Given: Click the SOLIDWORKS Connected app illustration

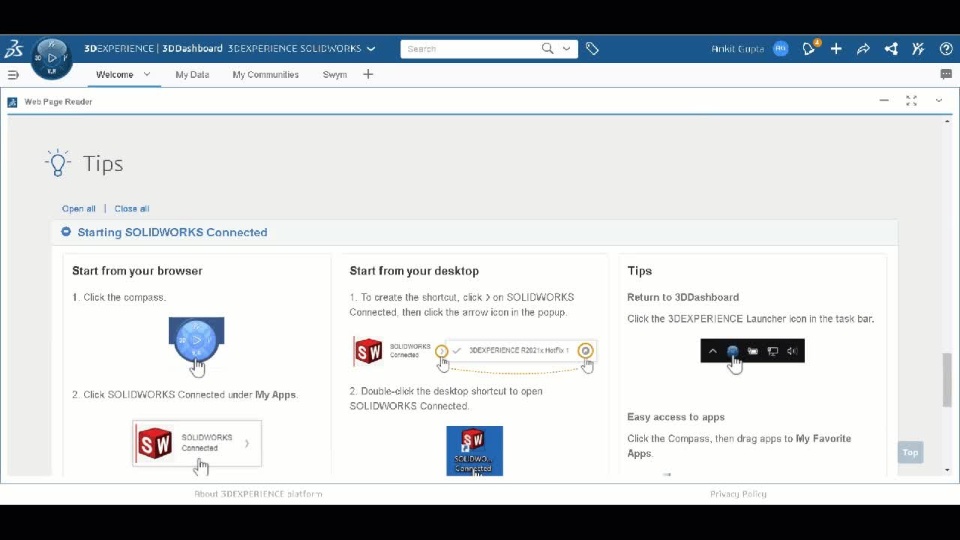Looking at the screenshot, I should click(x=197, y=443).
